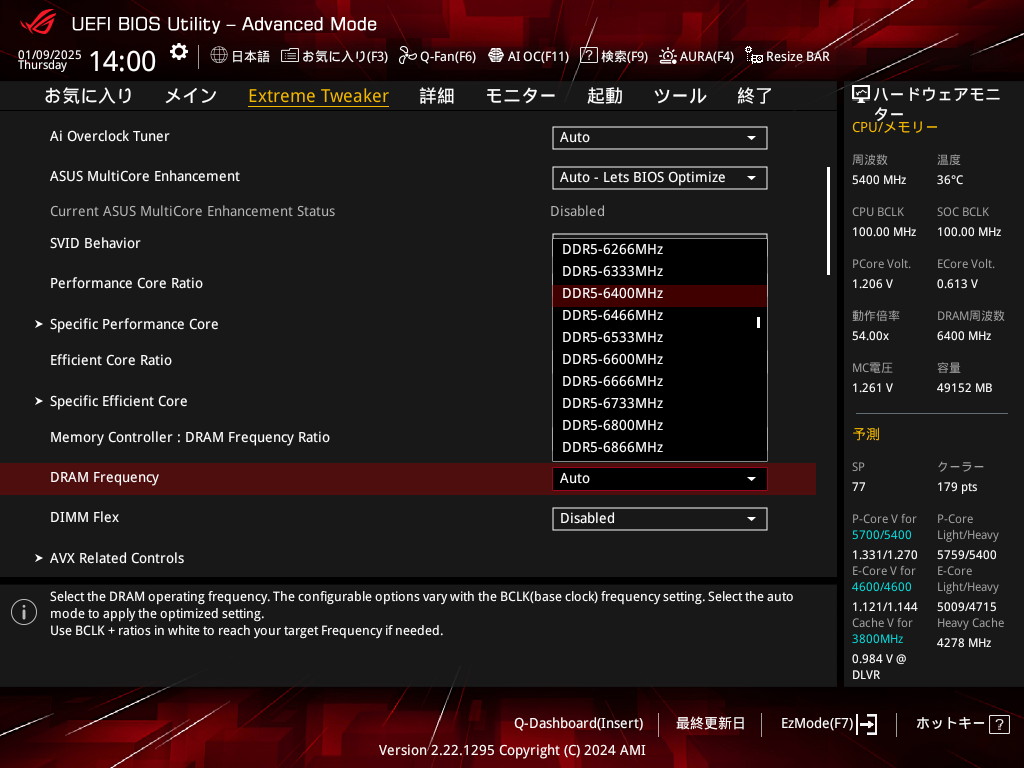Switch to the ツール tab

(680, 96)
